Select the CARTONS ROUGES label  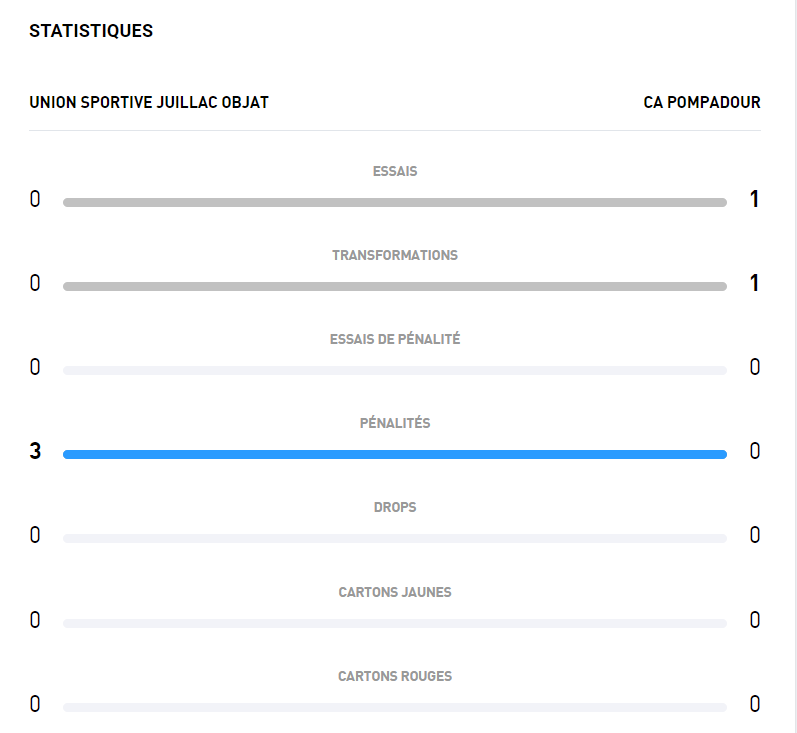(x=395, y=676)
